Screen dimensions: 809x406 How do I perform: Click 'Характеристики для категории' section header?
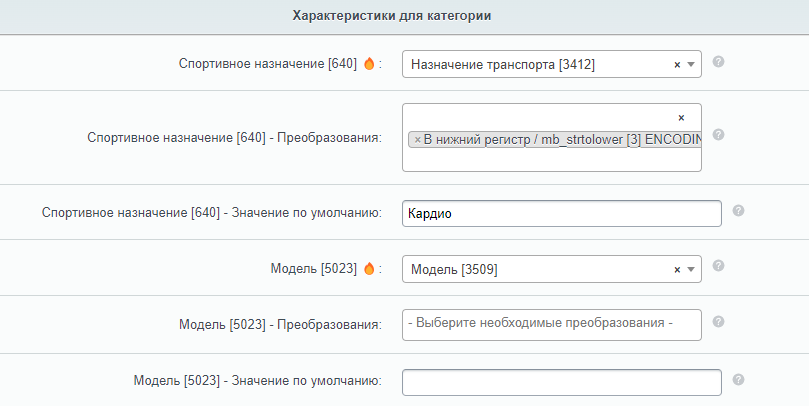[x=392, y=16]
